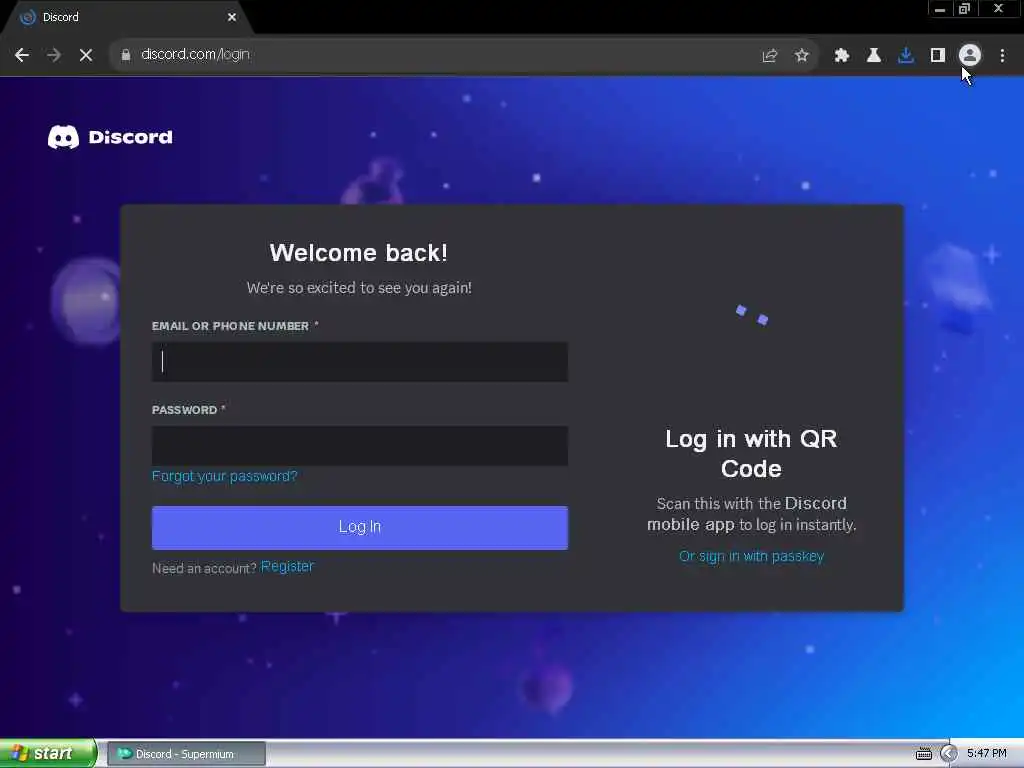
Task: Open the Forgot your password link
Action: pos(225,476)
